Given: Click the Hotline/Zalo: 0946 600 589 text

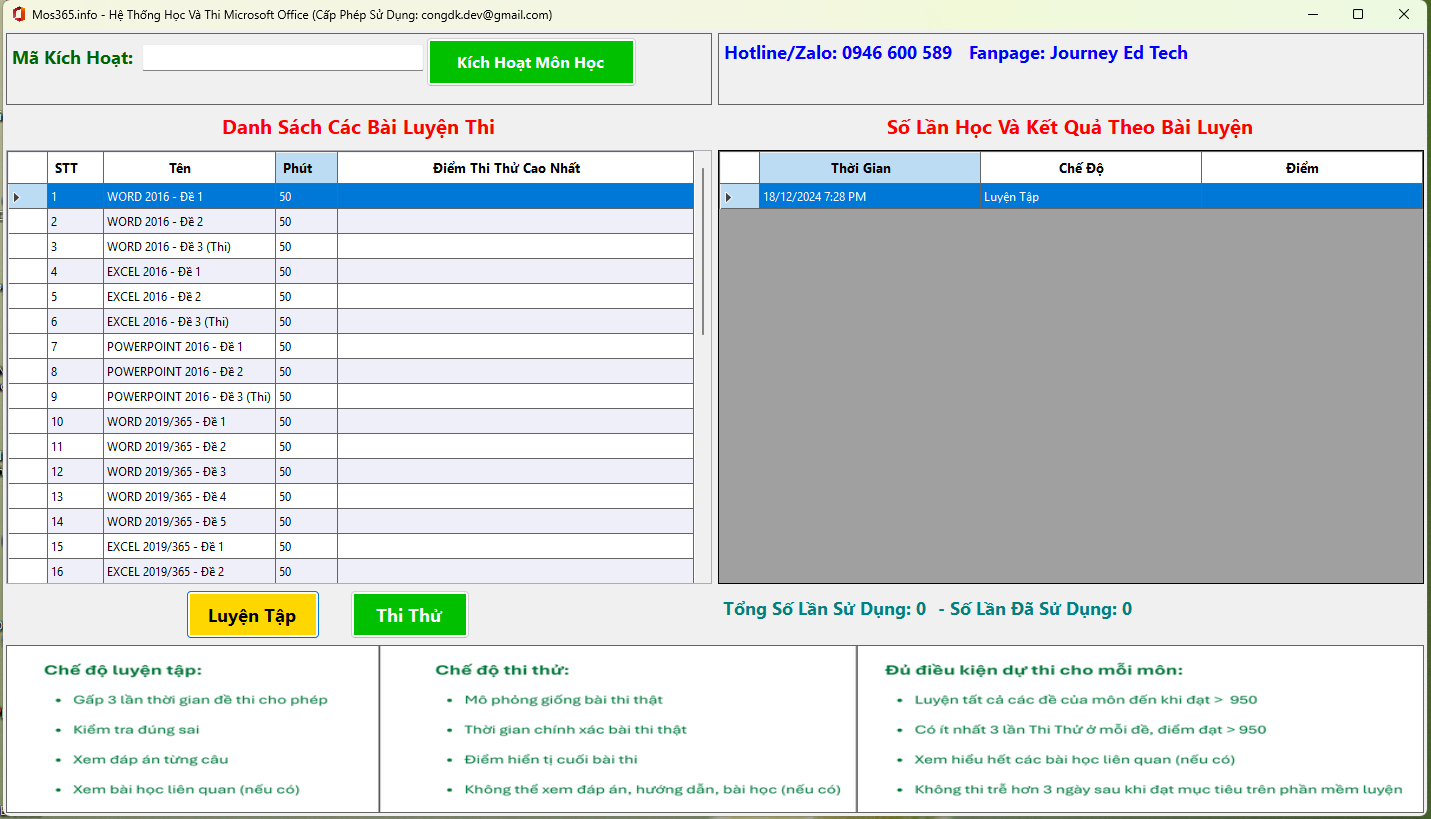Looking at the screenshot, I should 838,53.
